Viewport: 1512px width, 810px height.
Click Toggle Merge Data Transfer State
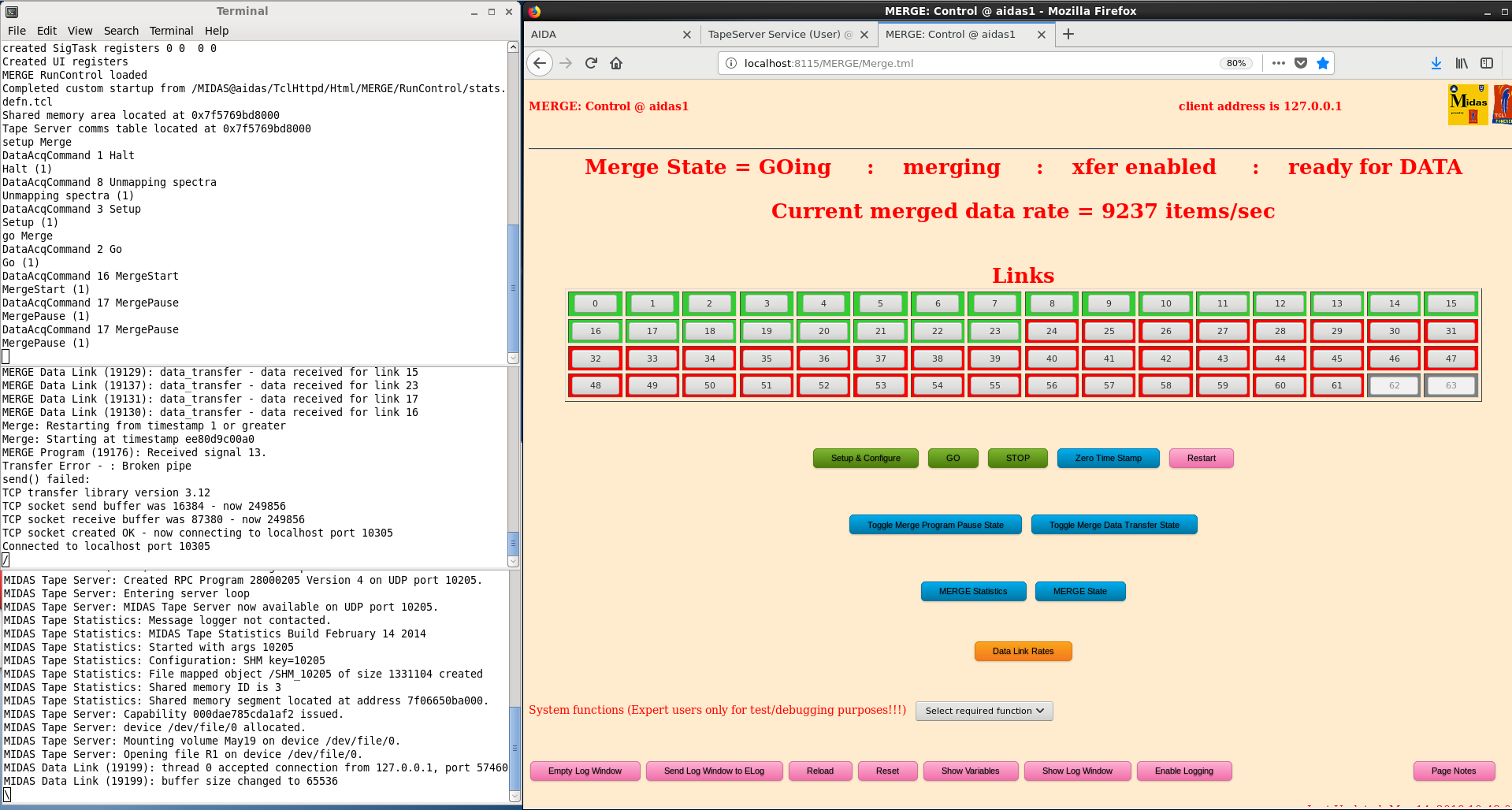point(1114,525)
